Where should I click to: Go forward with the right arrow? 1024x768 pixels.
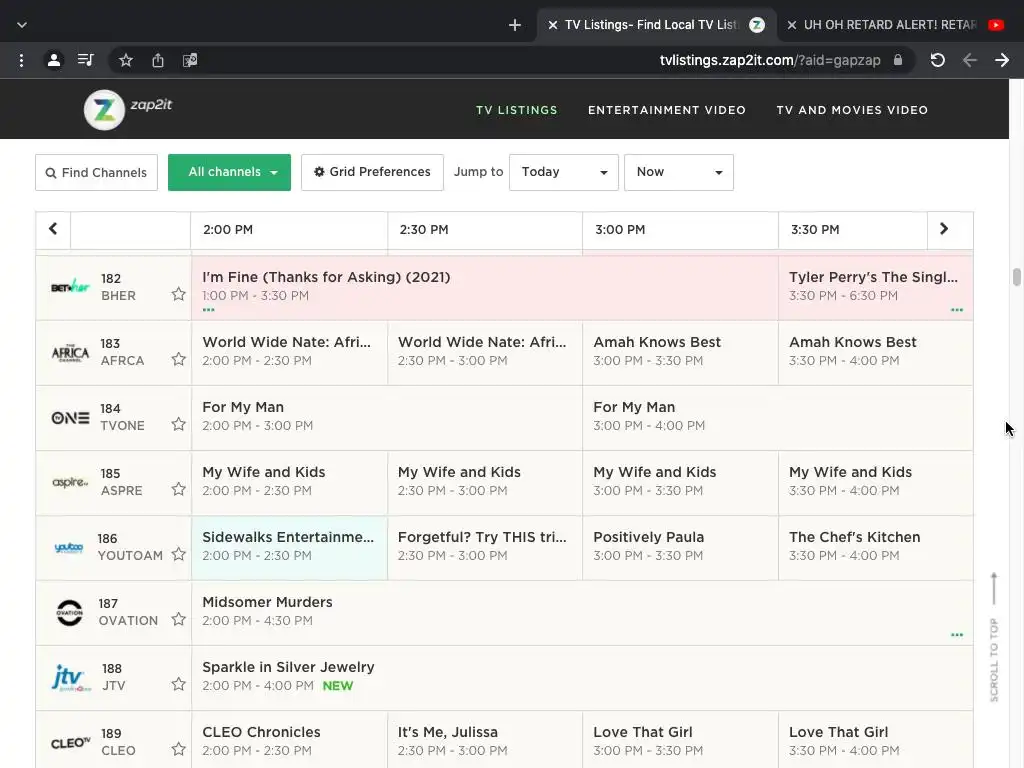click(x=1002, y=61)
